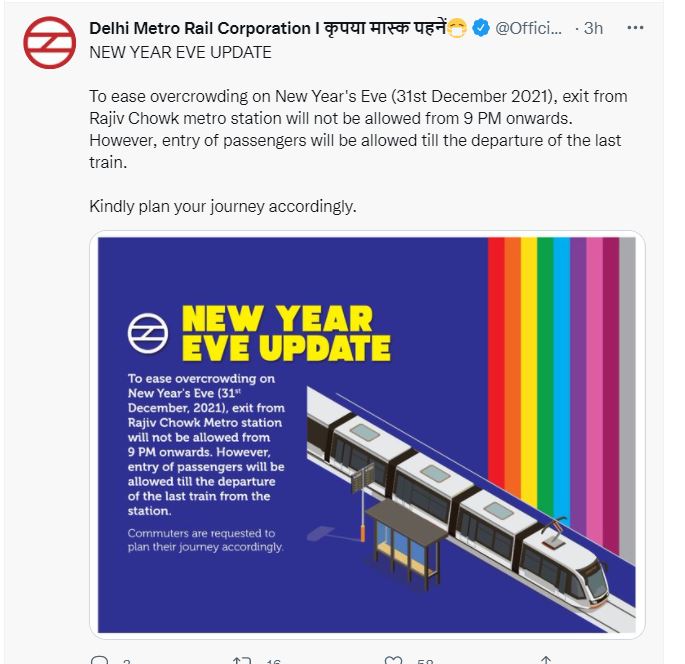Open the tweet's three-dot more menu
This screenshot has width=685, height=664.
click(x=635, y=28)
